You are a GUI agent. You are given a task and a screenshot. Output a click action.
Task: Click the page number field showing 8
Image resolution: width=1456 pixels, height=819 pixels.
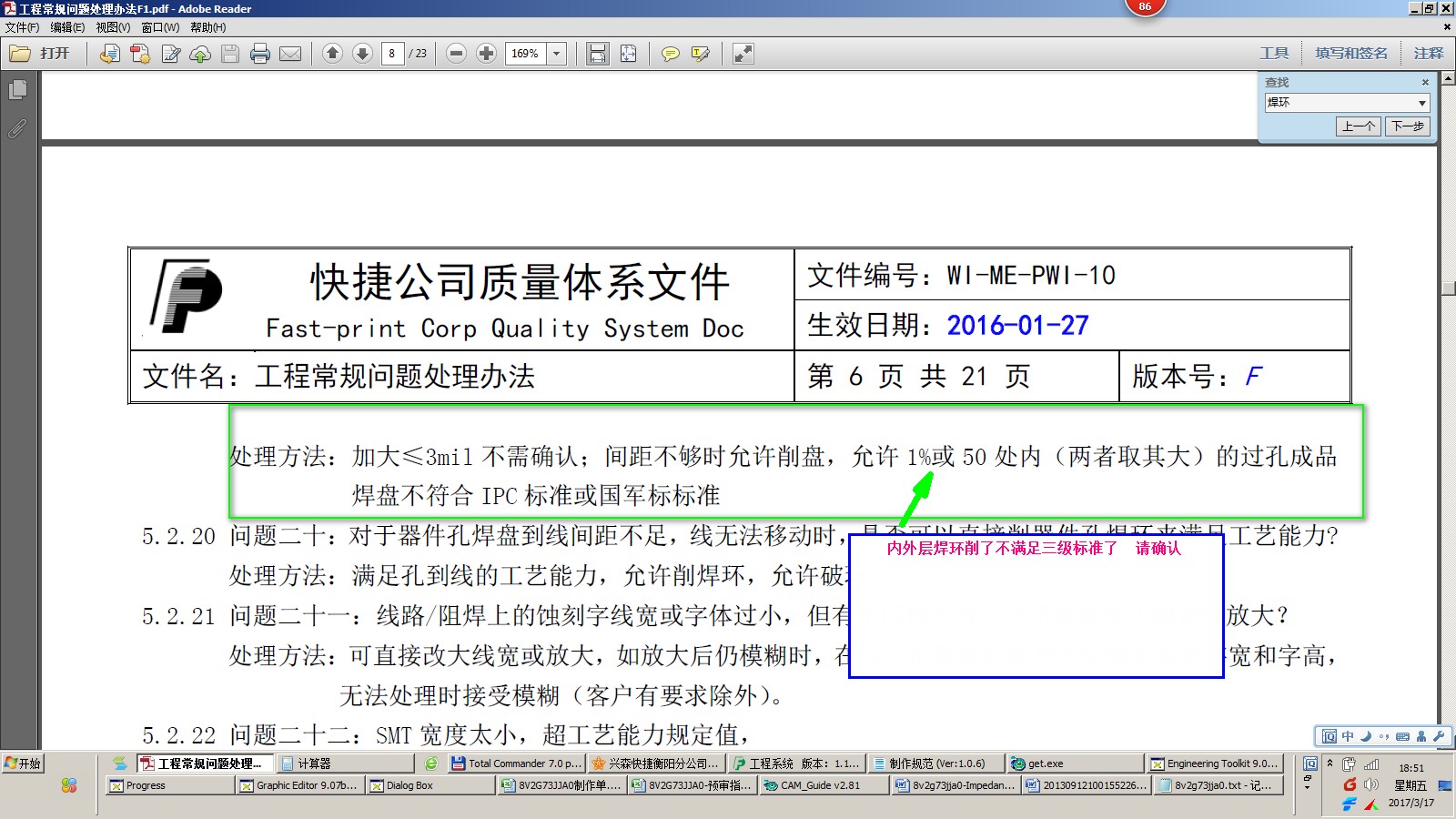click(x=392, y=54)
